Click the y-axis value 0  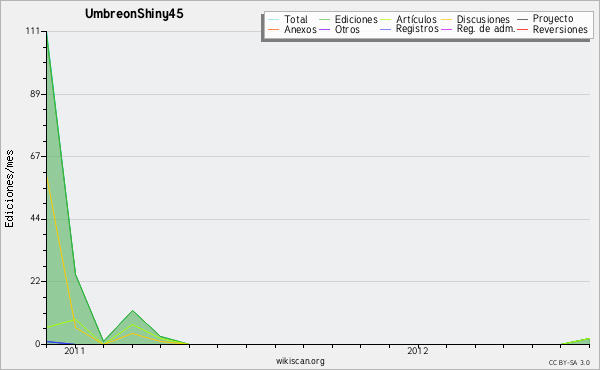(38, 344)
